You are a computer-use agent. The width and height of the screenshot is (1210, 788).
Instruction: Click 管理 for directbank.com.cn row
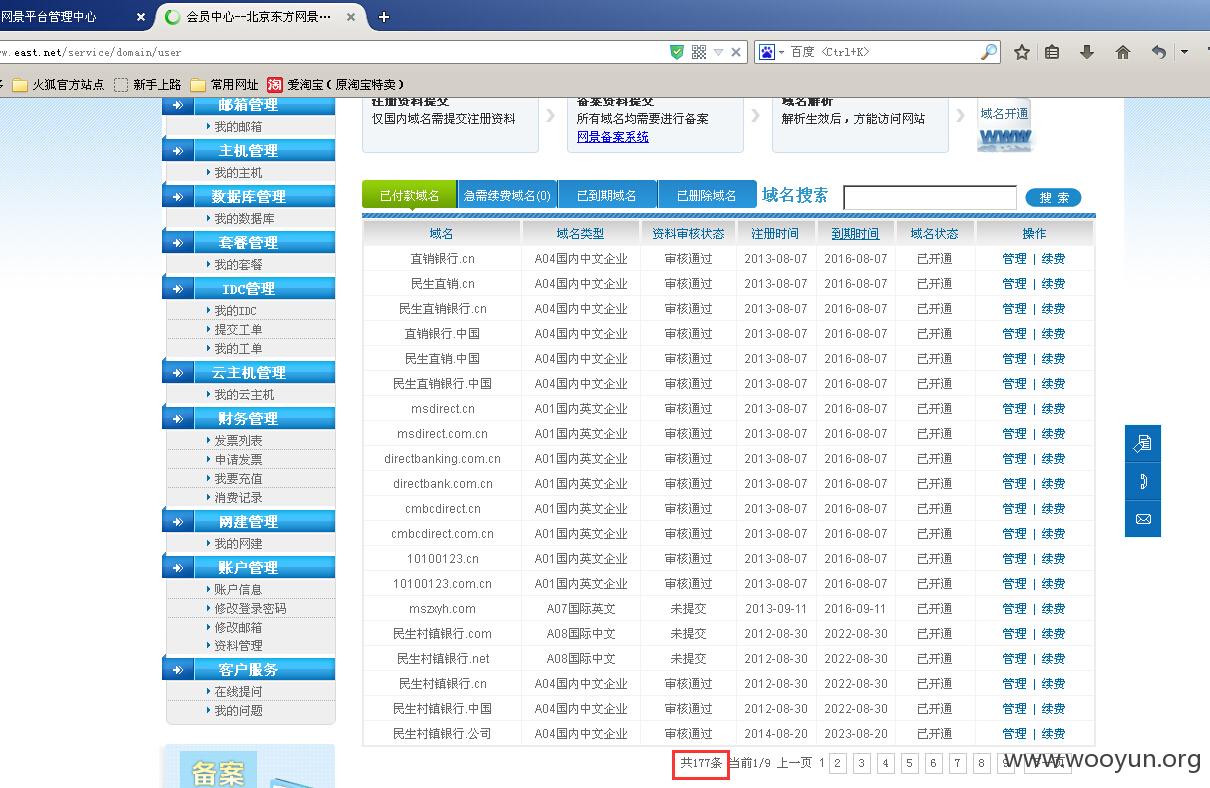1014,484
